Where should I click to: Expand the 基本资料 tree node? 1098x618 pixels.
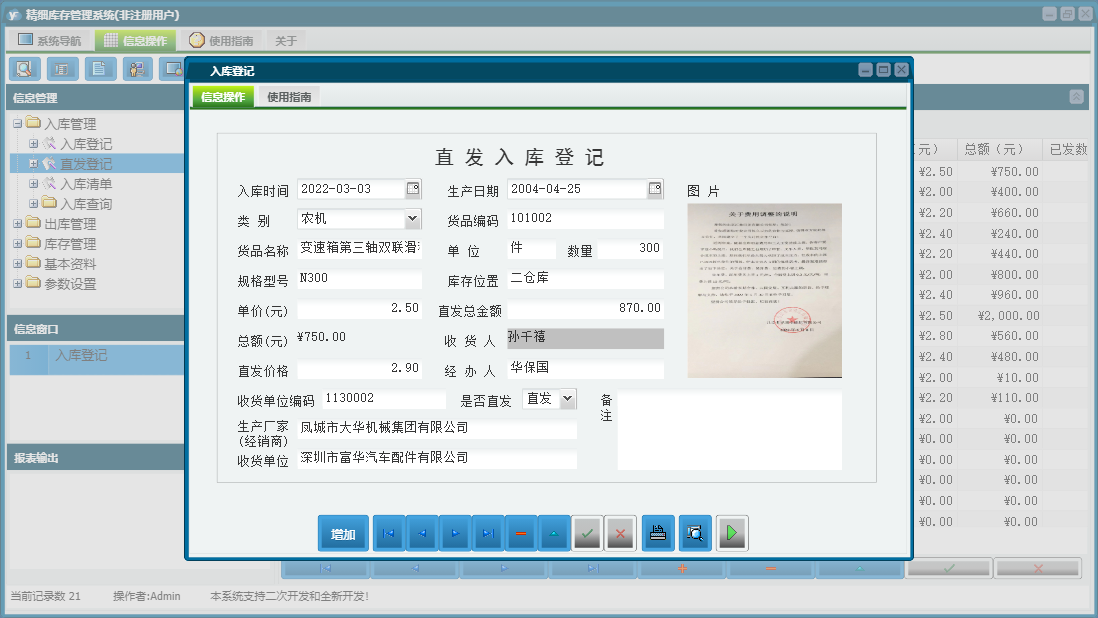18,264
